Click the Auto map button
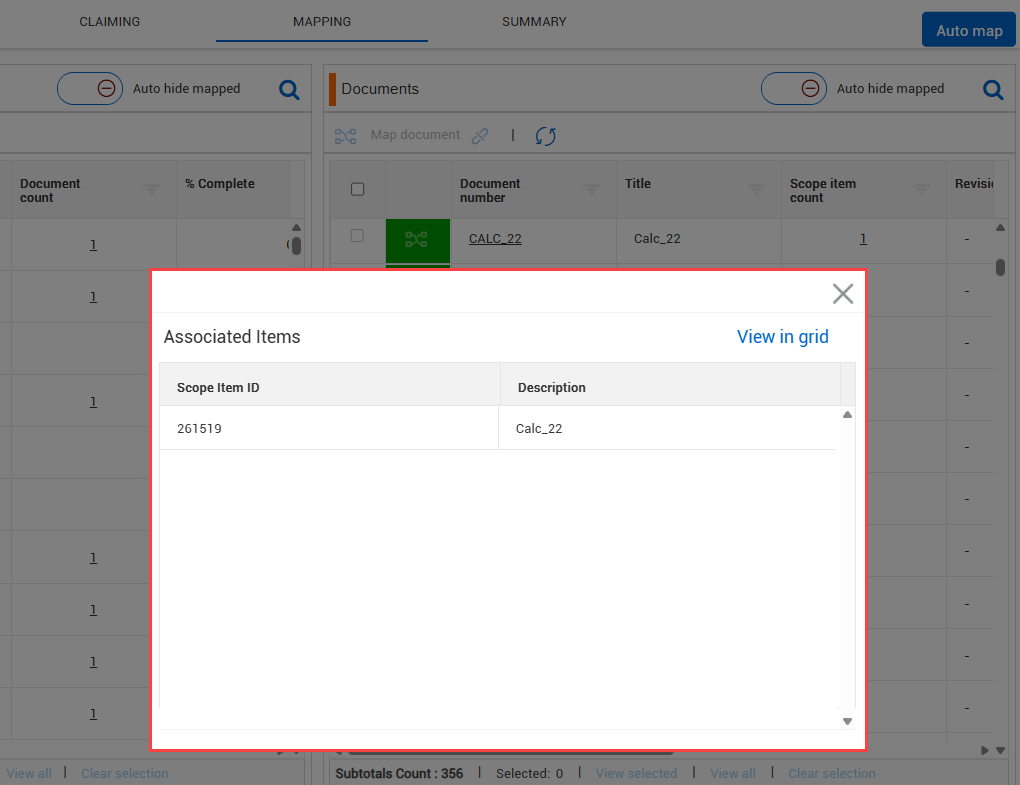The height and width of the screenshot is (785, 1020). [x=968, y=30]
